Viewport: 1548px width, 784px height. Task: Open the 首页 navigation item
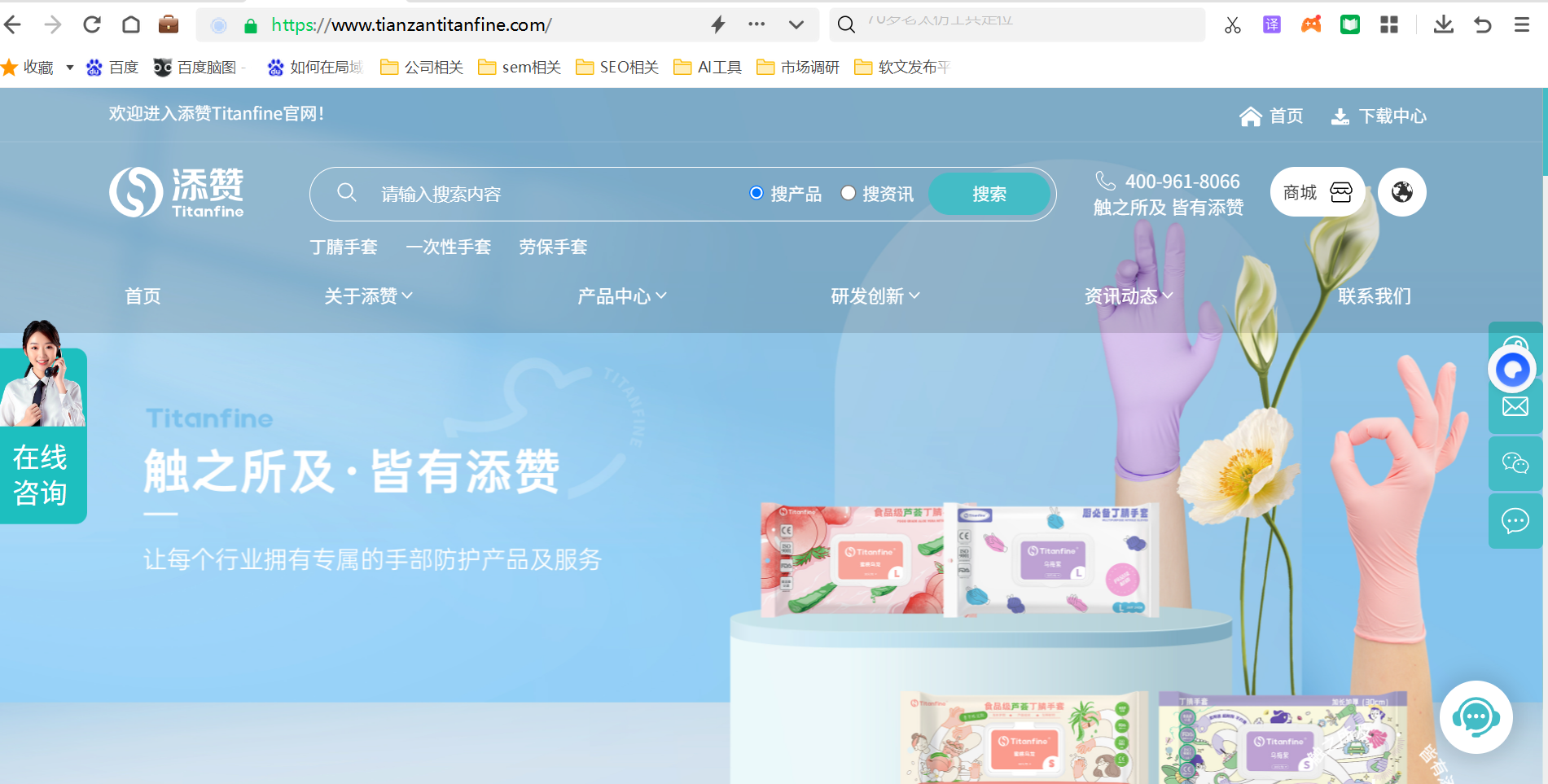tap(143, 296)
